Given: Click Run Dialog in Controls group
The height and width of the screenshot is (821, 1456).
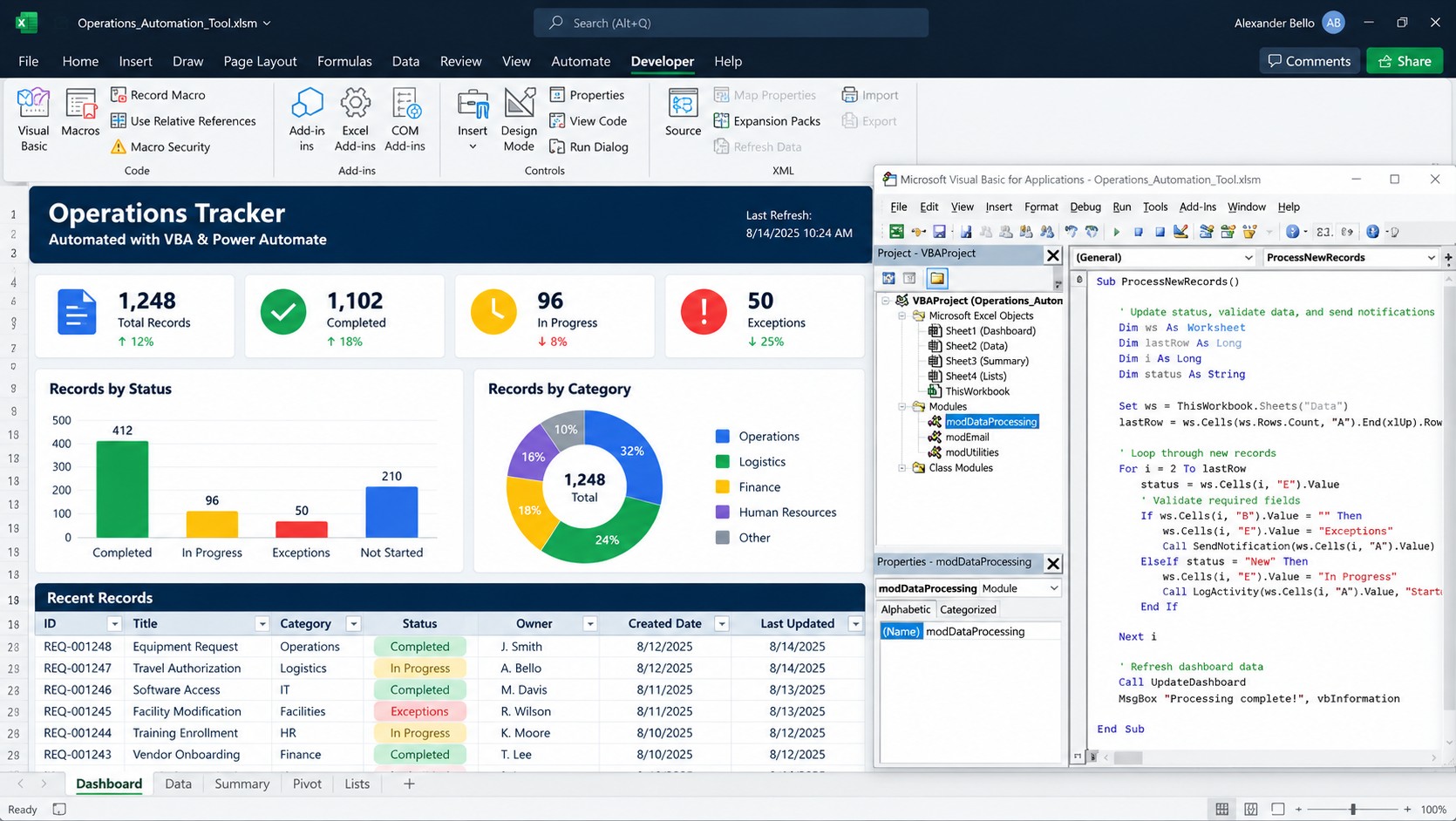Looking at the screenshot, I should tap(589, 146).
